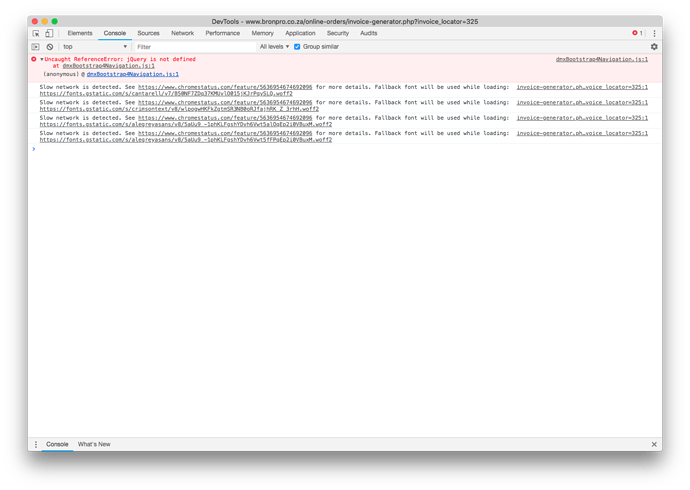
Task: Collapse the Uncaught ReferenceError stack trace
Action: (x=42, y=59)
